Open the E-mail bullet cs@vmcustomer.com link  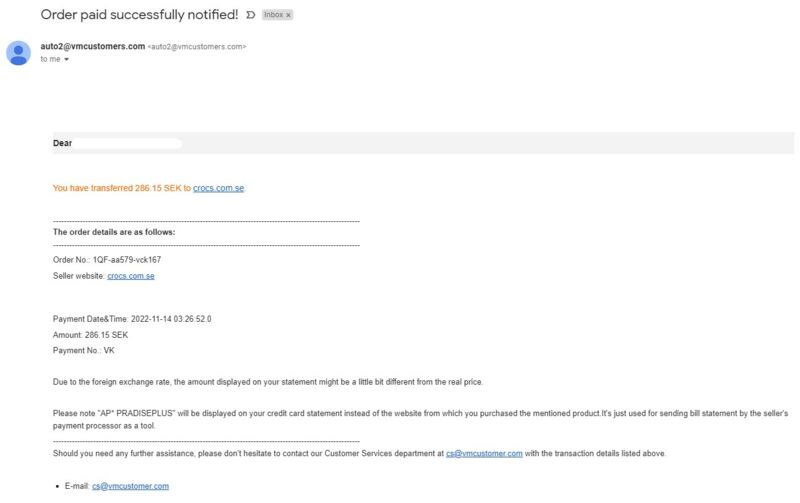(x=130, y=486)
